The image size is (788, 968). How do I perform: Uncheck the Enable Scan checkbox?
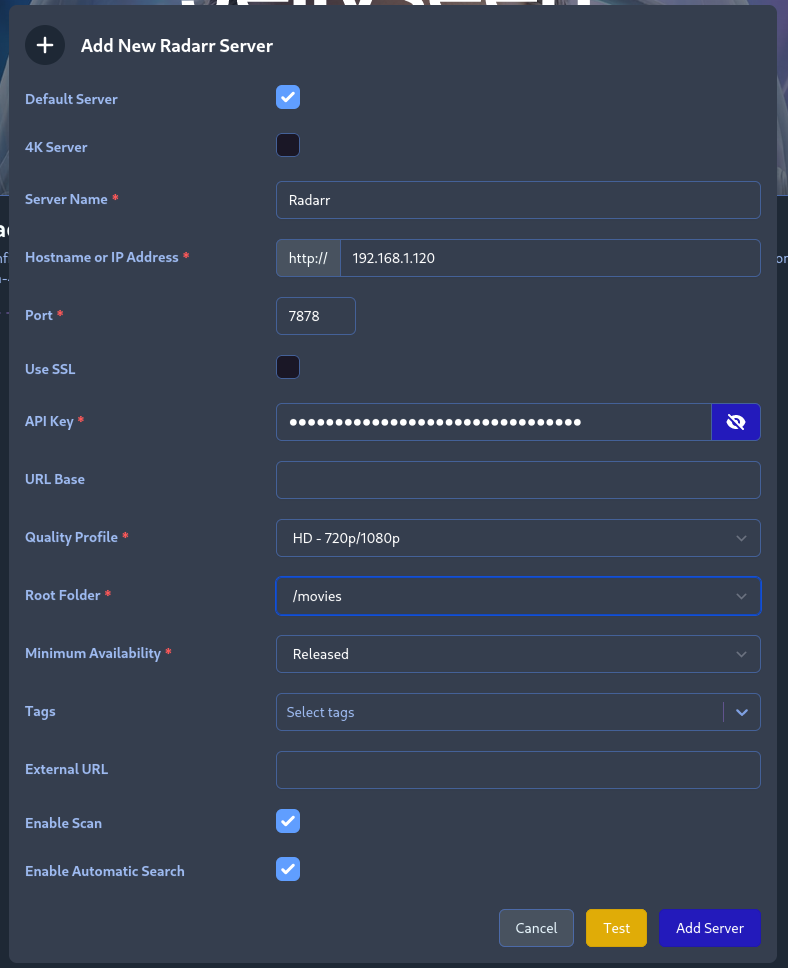point(288,821)
